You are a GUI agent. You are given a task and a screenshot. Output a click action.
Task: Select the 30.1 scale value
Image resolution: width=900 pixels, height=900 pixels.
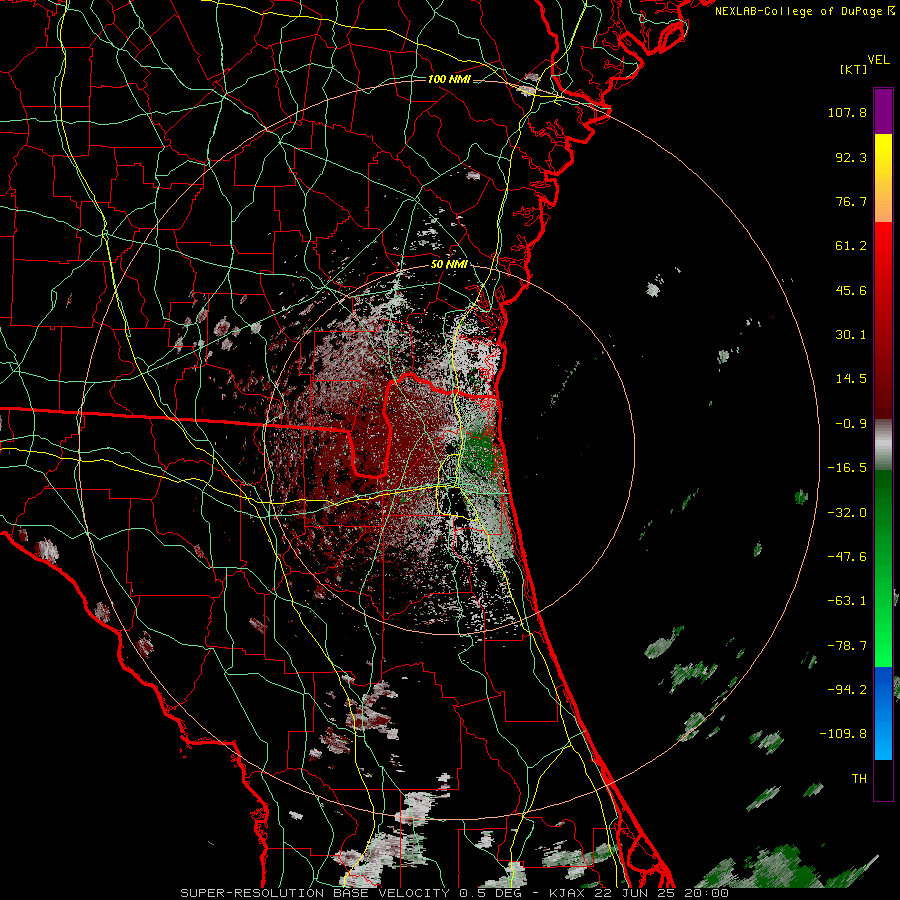coord(851,335)
